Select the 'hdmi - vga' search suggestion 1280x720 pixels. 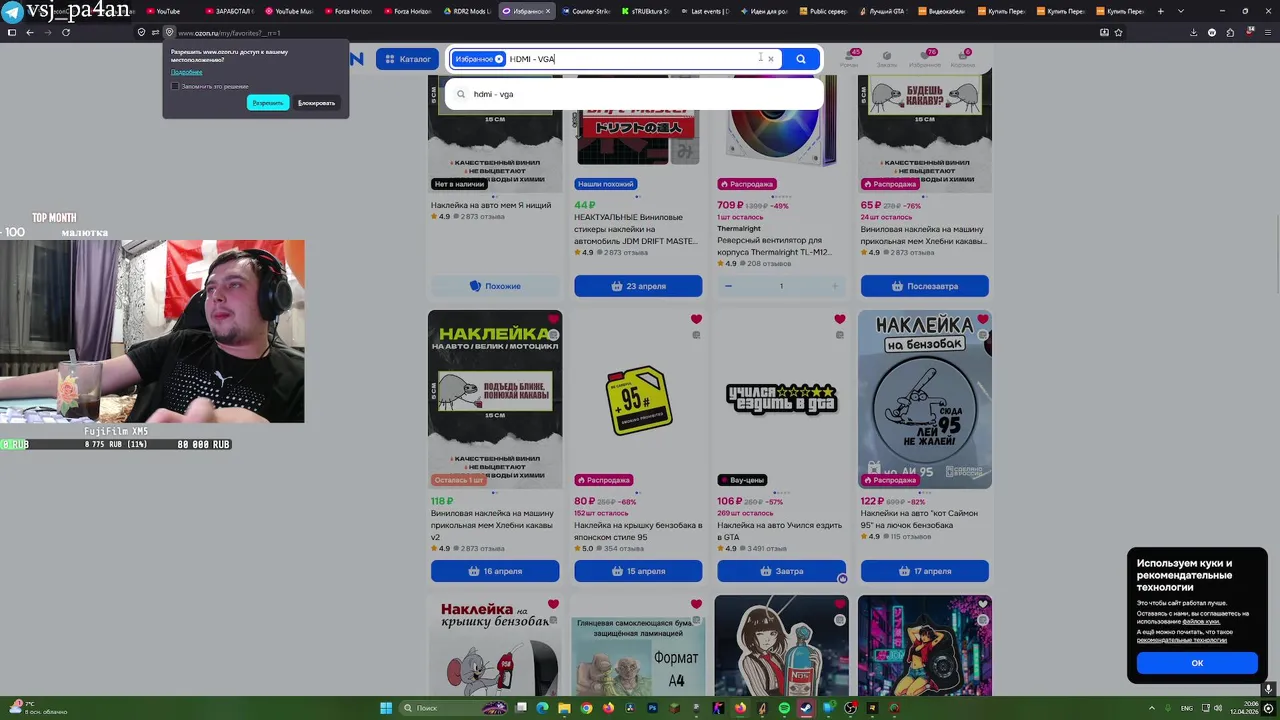(634, 94)
